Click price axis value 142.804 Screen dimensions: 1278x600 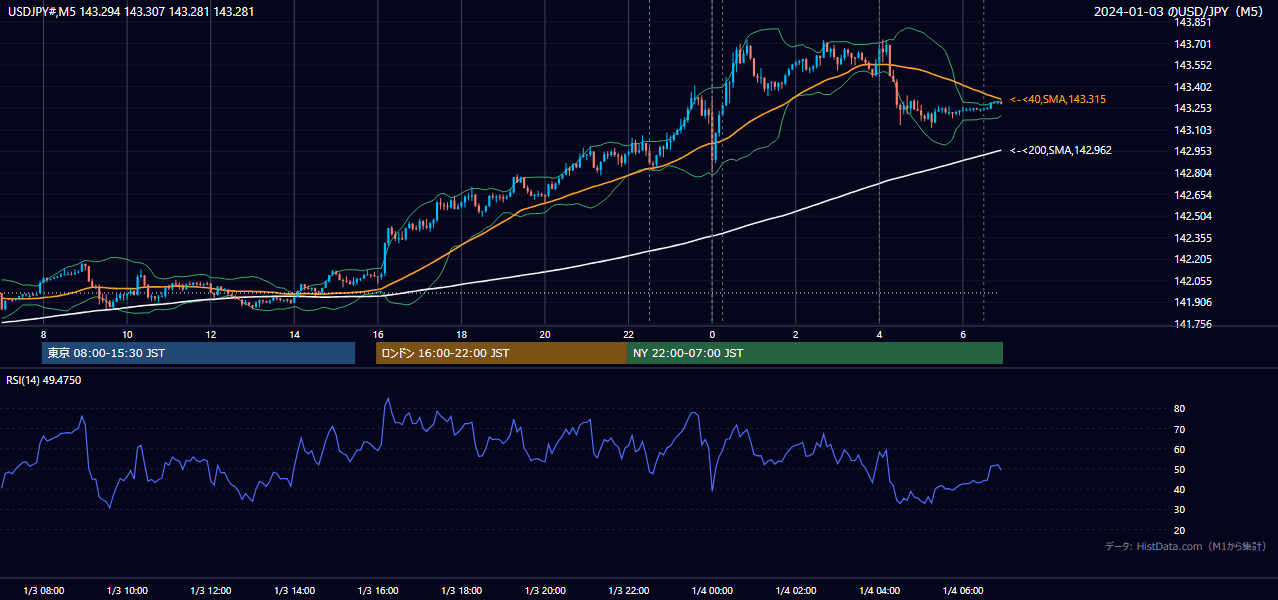[x=1193, y=173]
